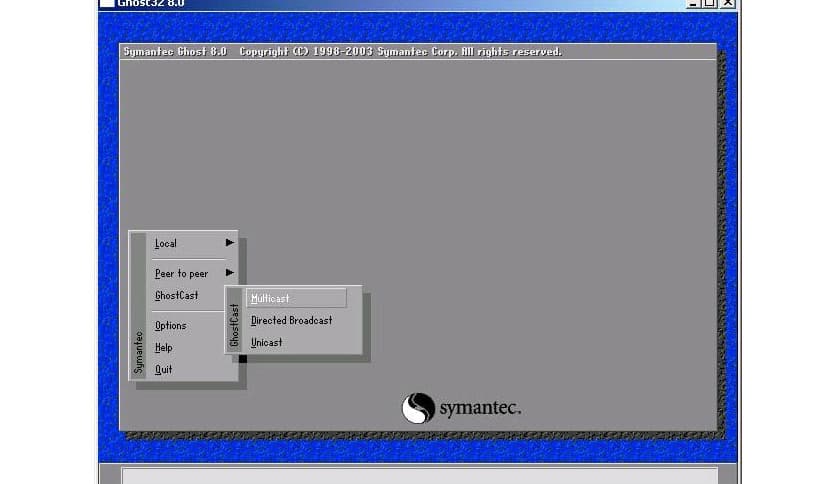The height and width of the screenshot is (484, 836).
Task: Choose Quit to exit Ghost
Action: click(164, 369)
